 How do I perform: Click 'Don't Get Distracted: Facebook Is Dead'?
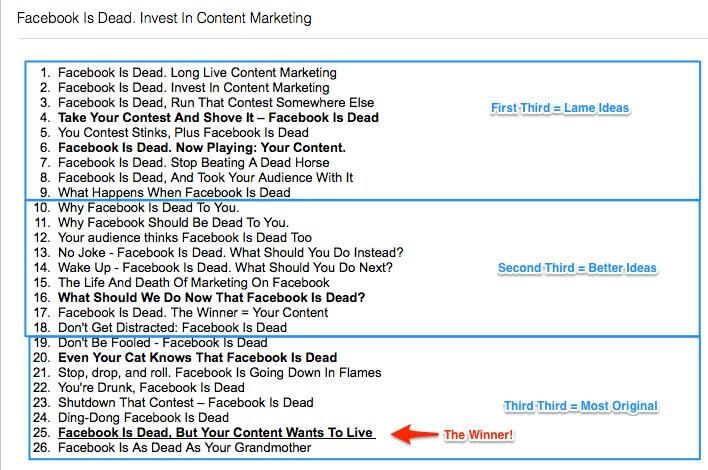tap(172, 327)
